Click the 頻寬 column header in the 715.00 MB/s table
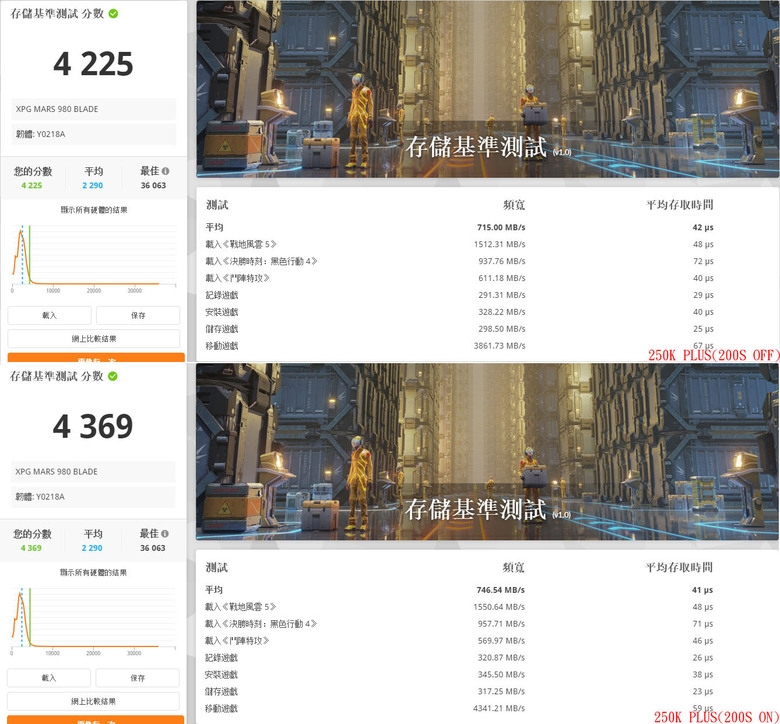The width and height of the screenshot is (780, 724). (514, 205)
